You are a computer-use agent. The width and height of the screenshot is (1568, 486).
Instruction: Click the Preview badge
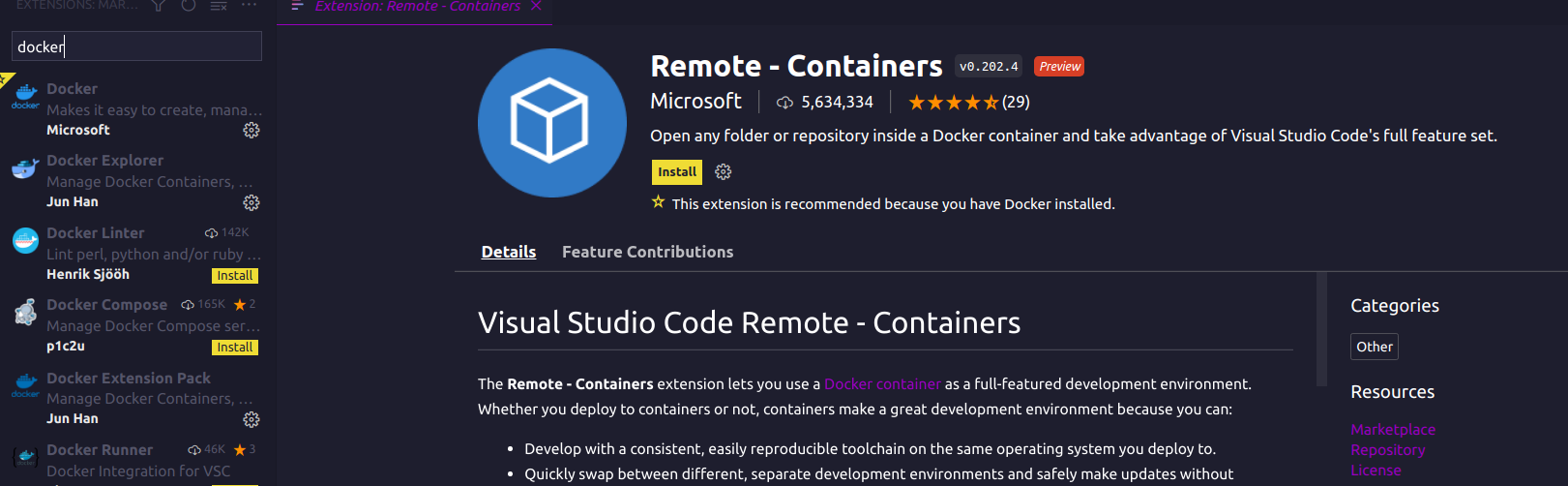click(x=1059, y=67)
